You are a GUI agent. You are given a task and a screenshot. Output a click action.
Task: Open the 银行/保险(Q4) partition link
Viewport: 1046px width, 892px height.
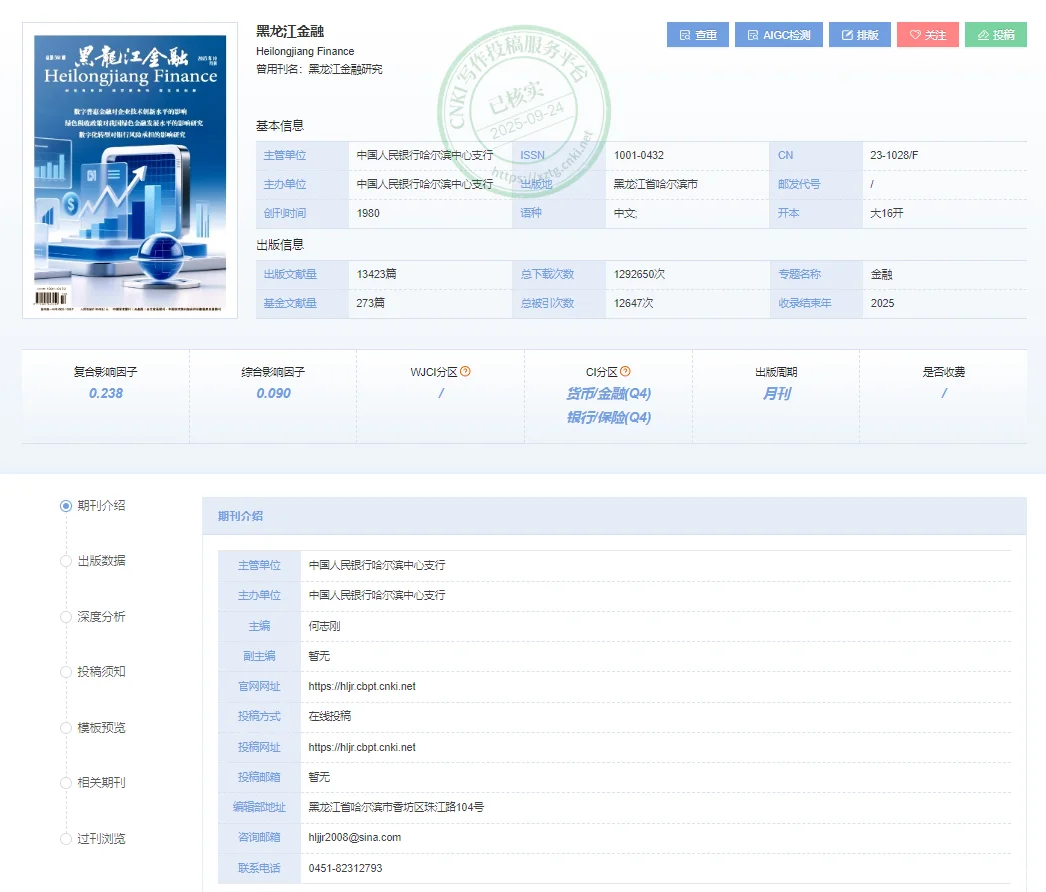pyautogui.click(x=609, y=417)
